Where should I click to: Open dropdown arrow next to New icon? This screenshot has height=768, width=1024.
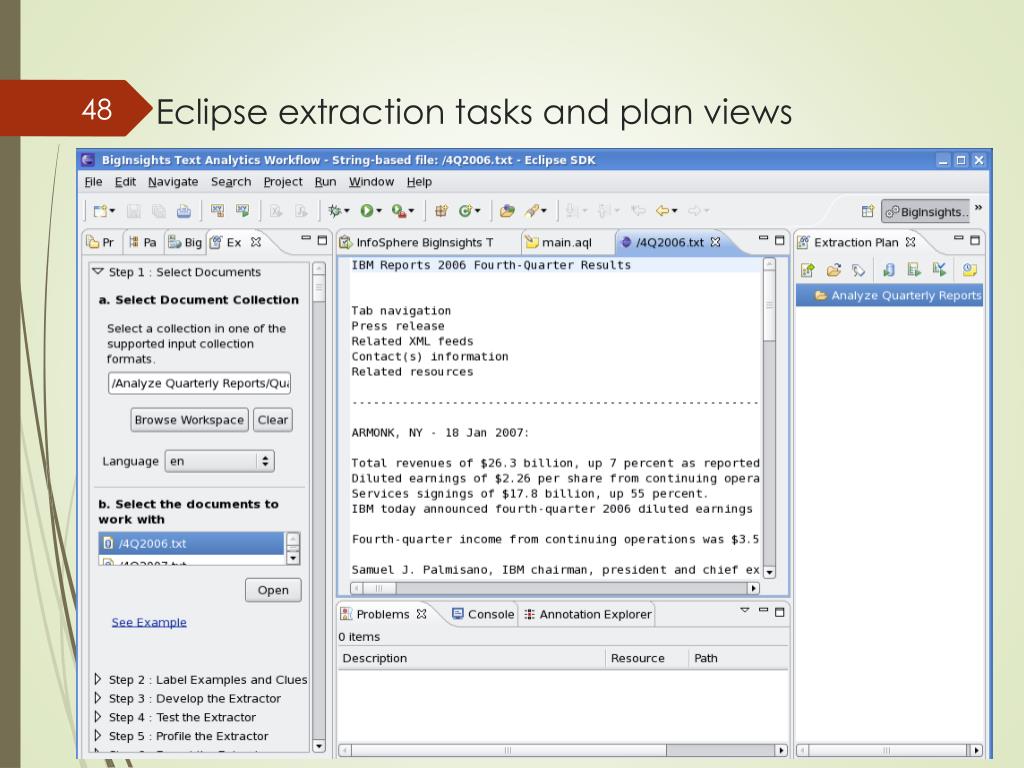pos(112,211)
